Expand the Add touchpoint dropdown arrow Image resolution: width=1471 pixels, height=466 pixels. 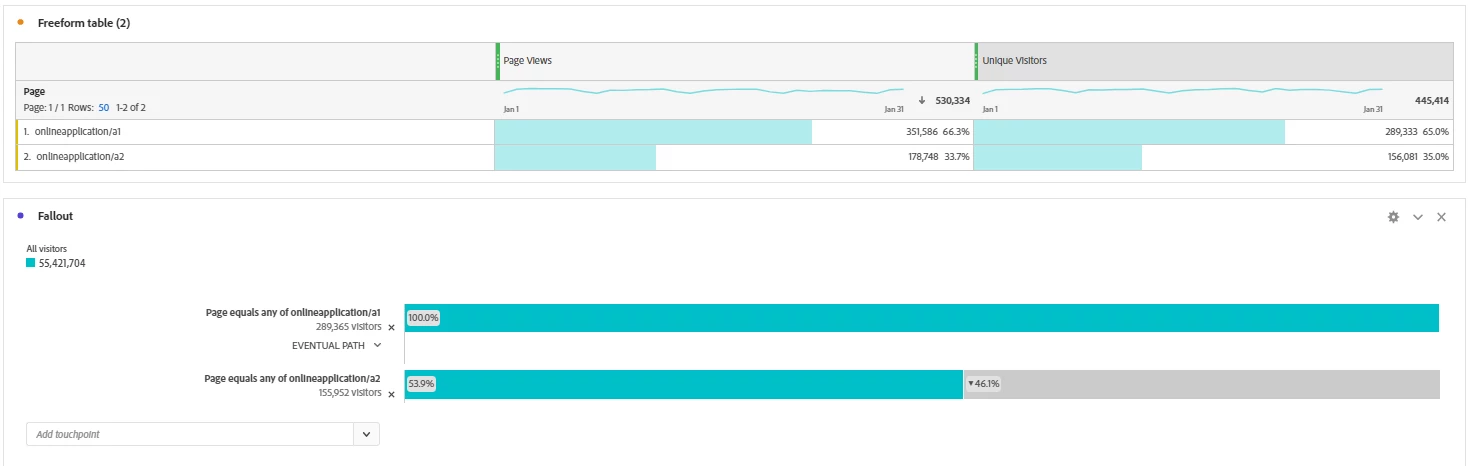coord(366,434)
